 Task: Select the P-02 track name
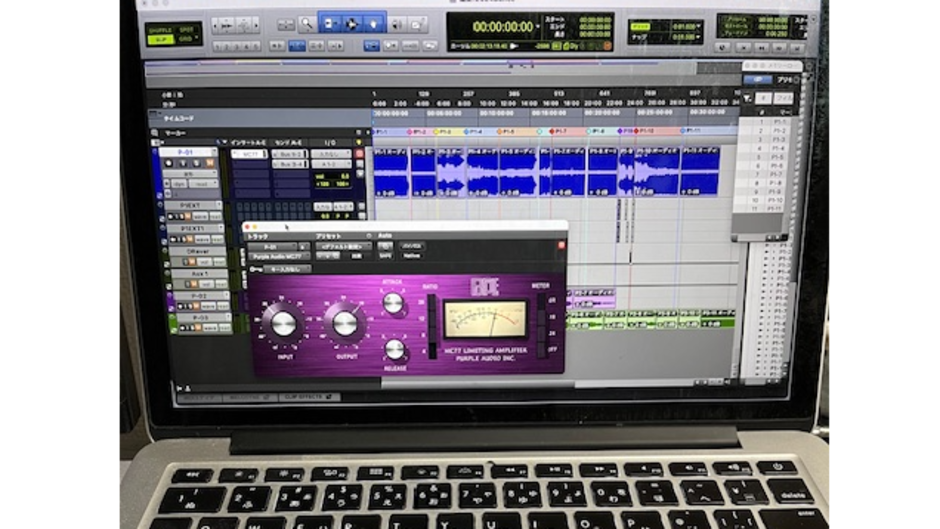click(x=199, y=296)
